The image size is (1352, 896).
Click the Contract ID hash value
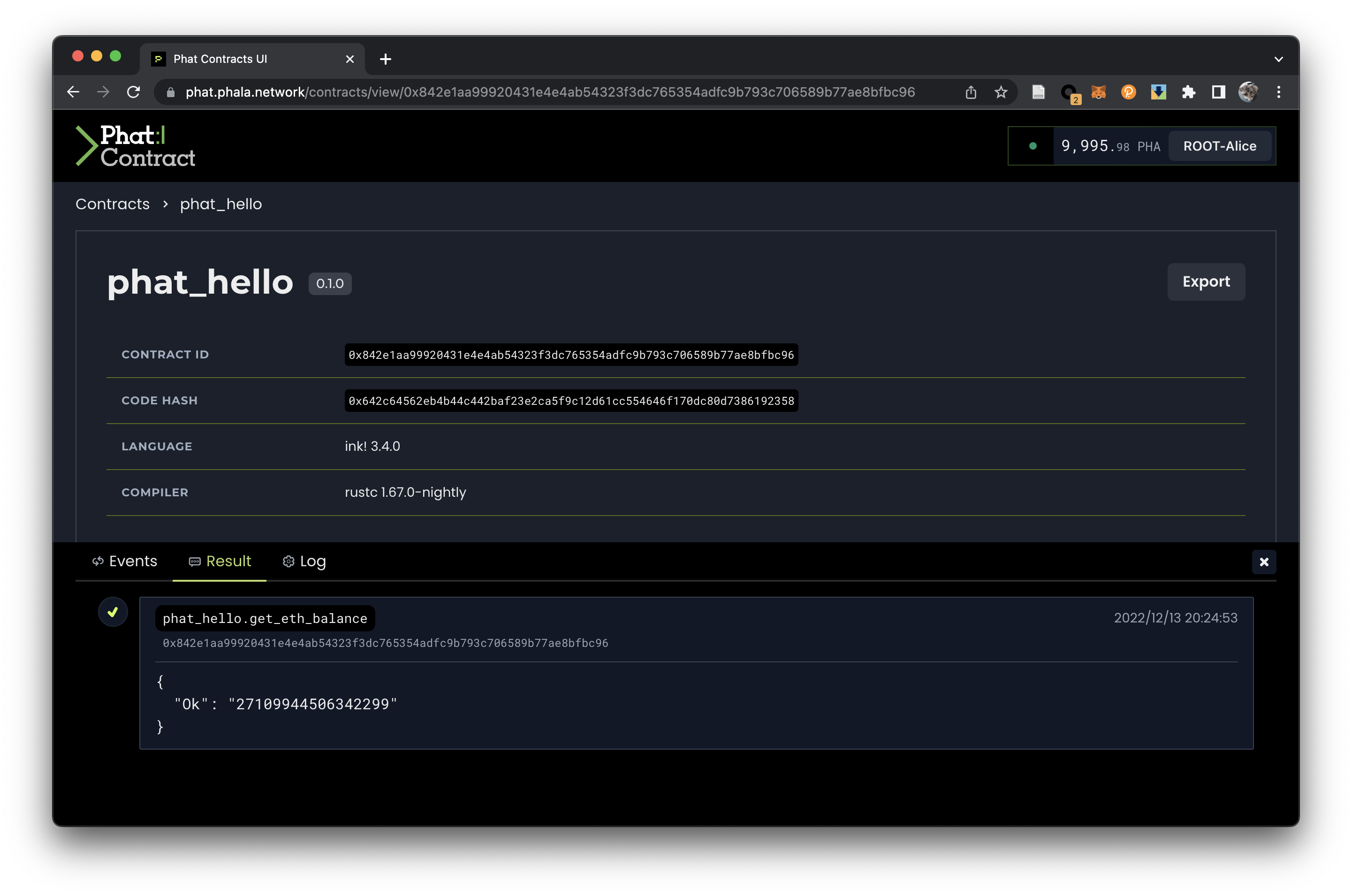(571, 355)
